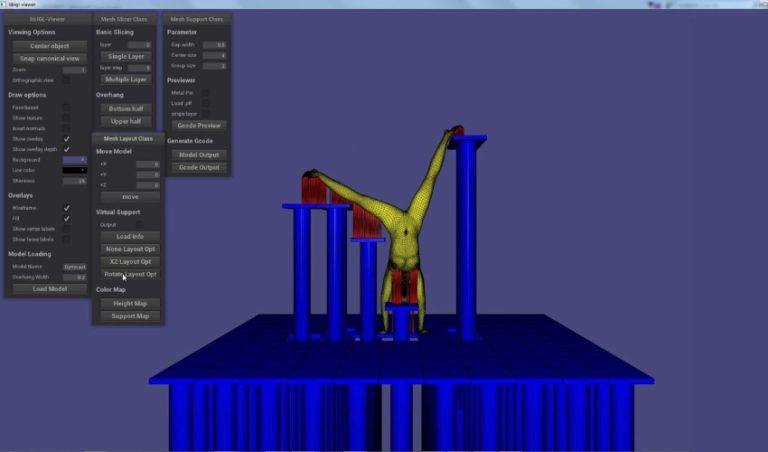Open the Background color swatch

74,159
